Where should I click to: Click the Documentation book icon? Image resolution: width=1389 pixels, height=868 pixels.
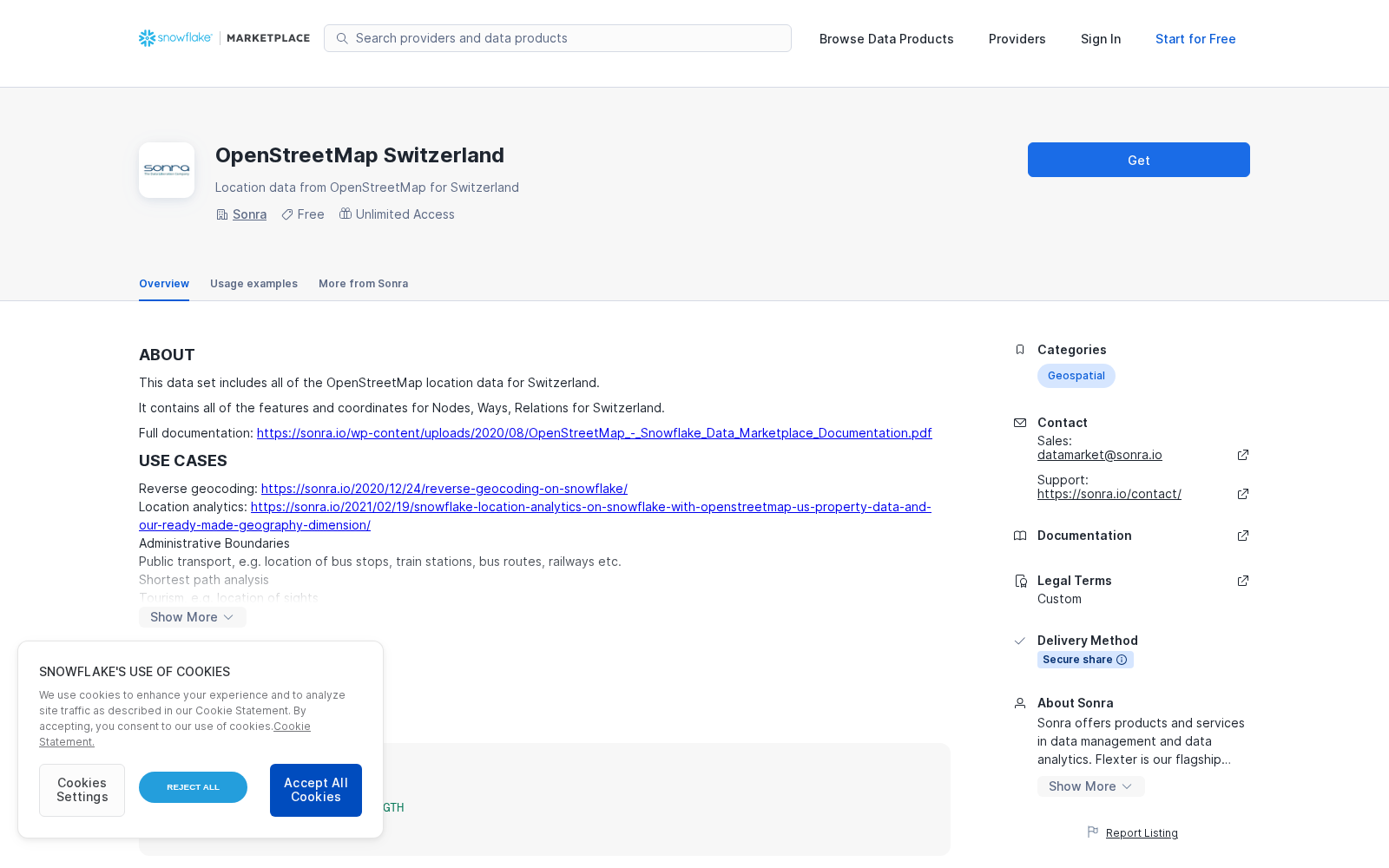coord(1020,536)
